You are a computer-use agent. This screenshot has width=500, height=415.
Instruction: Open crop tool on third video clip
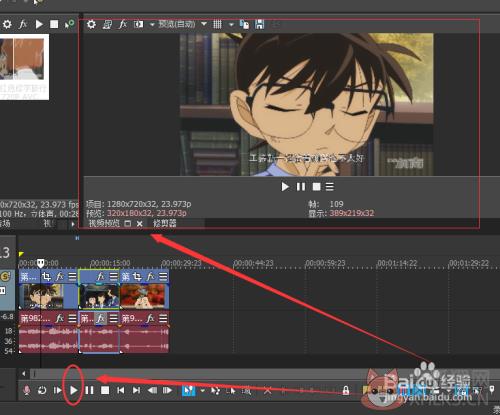137,276
